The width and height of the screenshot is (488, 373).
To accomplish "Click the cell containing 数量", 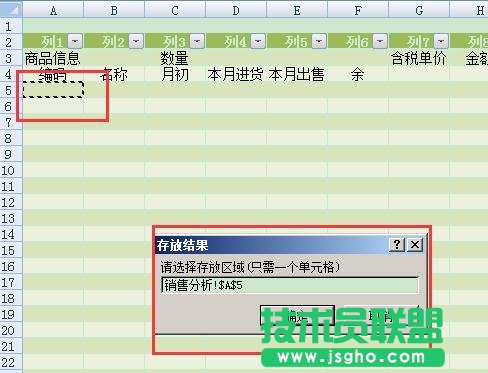I will pos(175,58).
